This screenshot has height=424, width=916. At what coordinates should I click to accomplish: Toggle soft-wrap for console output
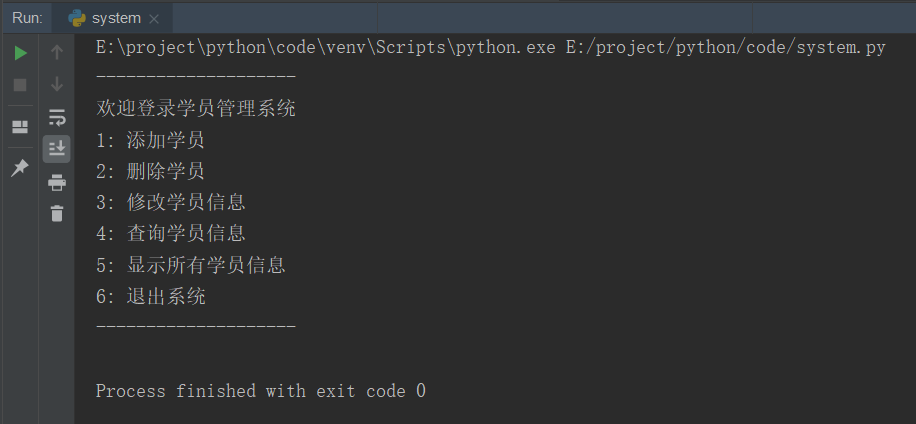point(57,117)
